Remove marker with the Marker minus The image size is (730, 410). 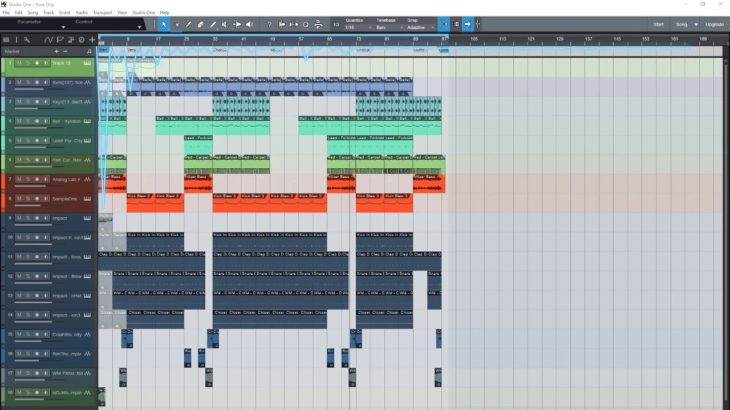pos(65,51)
